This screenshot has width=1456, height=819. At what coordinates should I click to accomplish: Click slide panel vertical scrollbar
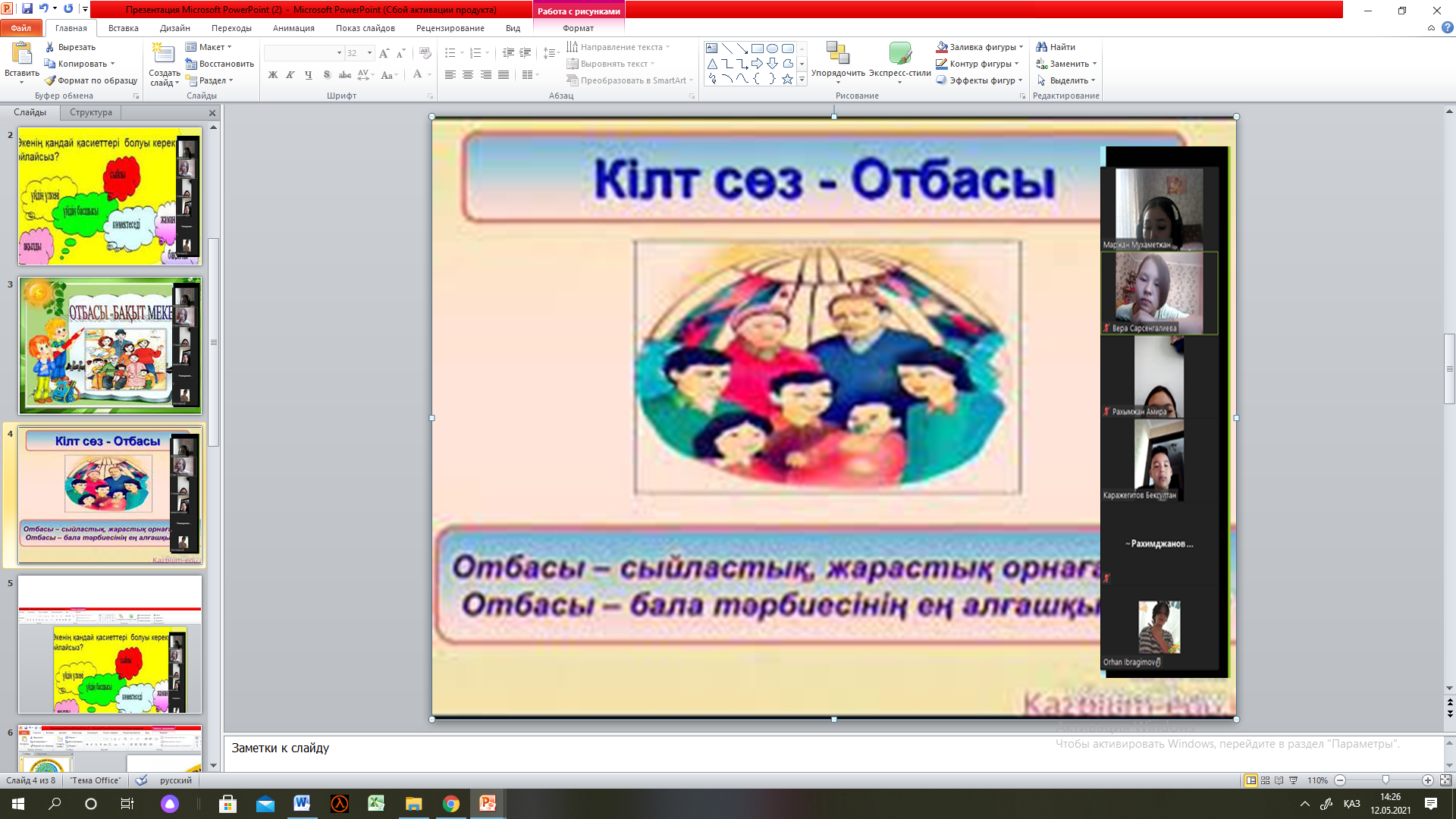tap(214, 343)
